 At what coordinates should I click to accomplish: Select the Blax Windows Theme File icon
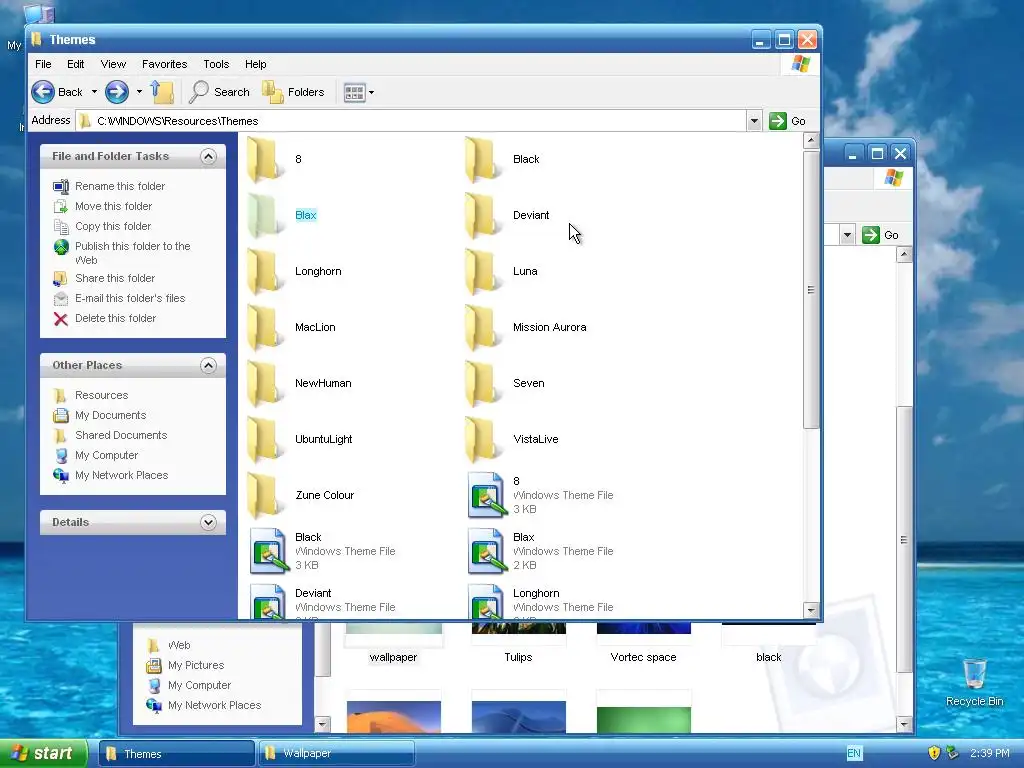(487, 552)
